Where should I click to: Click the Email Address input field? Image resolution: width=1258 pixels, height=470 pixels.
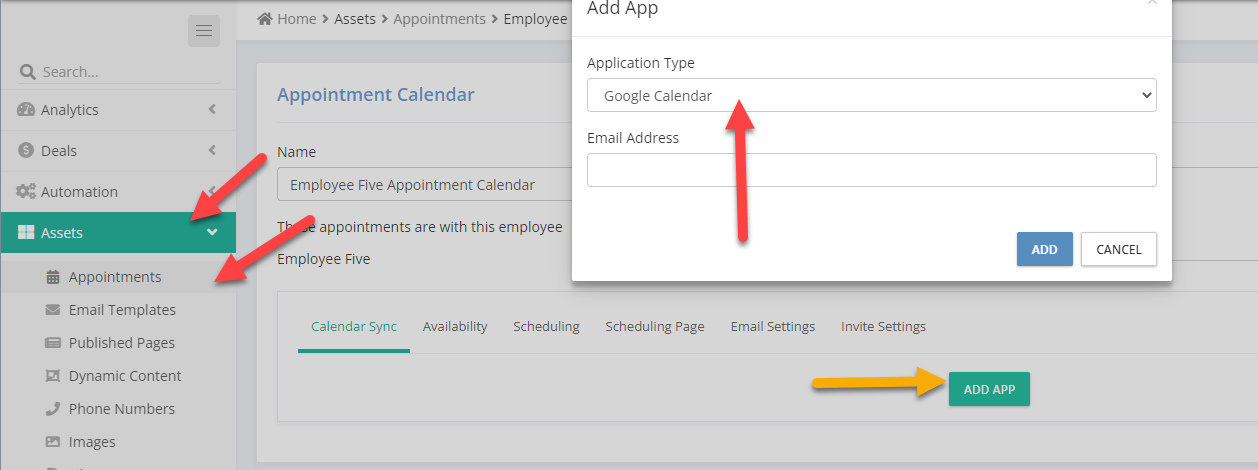click(x=872, y=170)
